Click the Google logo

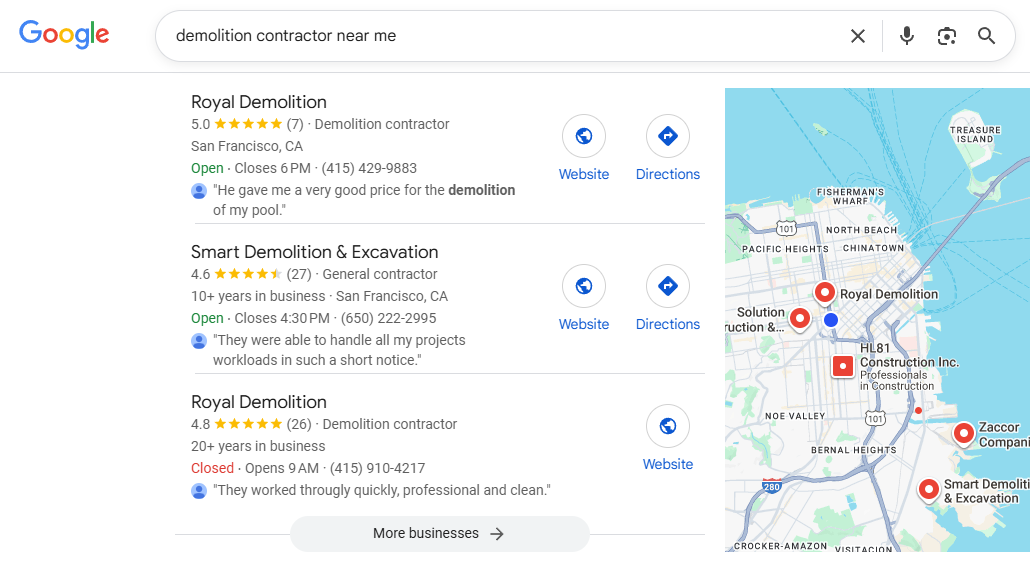point(64,35)
